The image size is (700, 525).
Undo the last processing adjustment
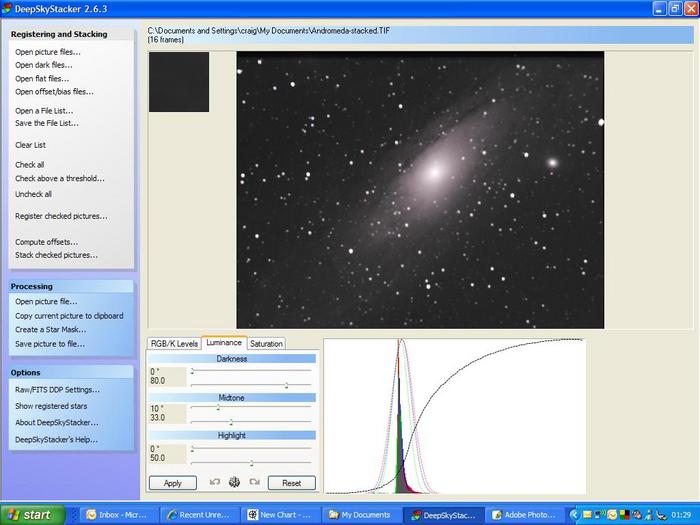(215, 482)
